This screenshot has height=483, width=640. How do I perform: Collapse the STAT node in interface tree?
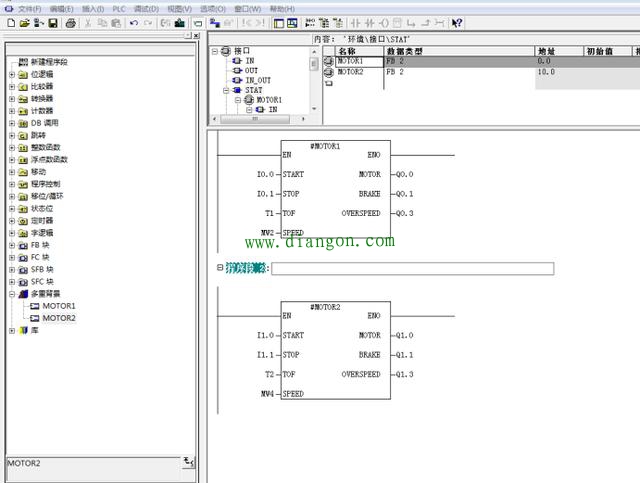point(226,90)
